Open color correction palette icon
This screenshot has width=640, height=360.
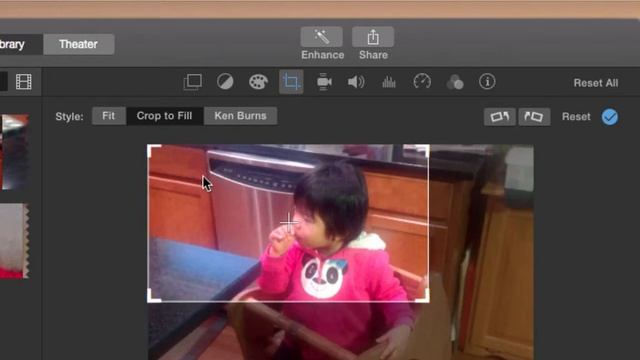[x=258, y=82]
